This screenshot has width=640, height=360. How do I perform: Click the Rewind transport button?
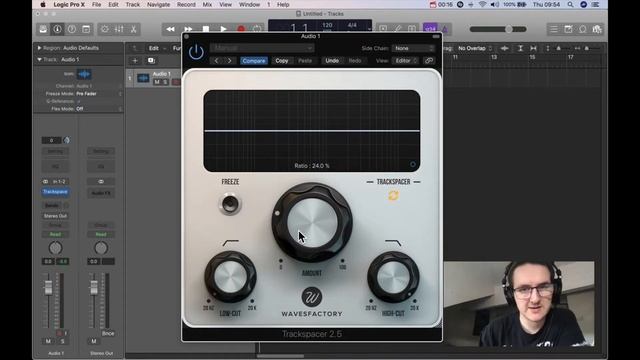coord(170,29)
